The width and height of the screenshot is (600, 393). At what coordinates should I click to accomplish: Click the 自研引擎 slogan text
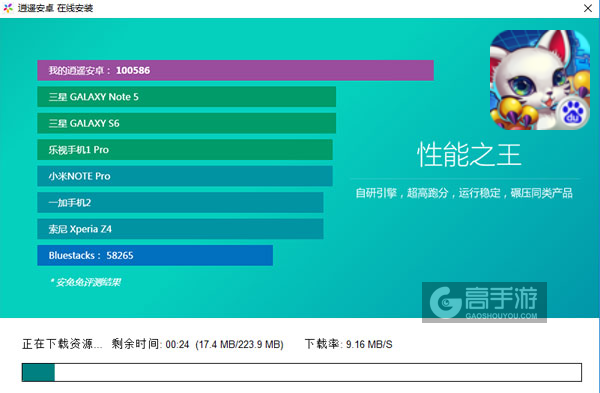click(464, 193)
